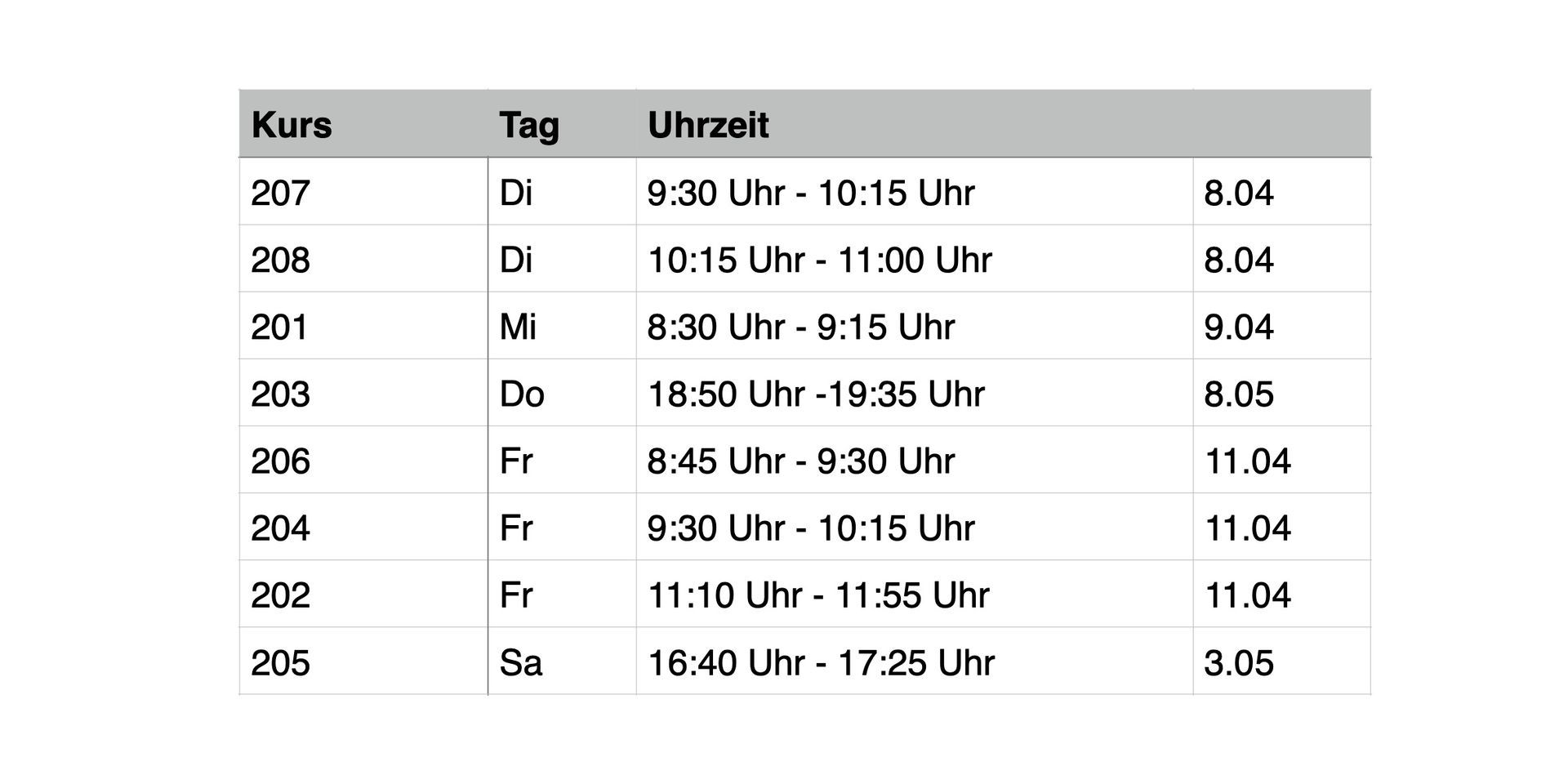Click the cell with course 207
1568x784 pixels.
tap(363, 192)
